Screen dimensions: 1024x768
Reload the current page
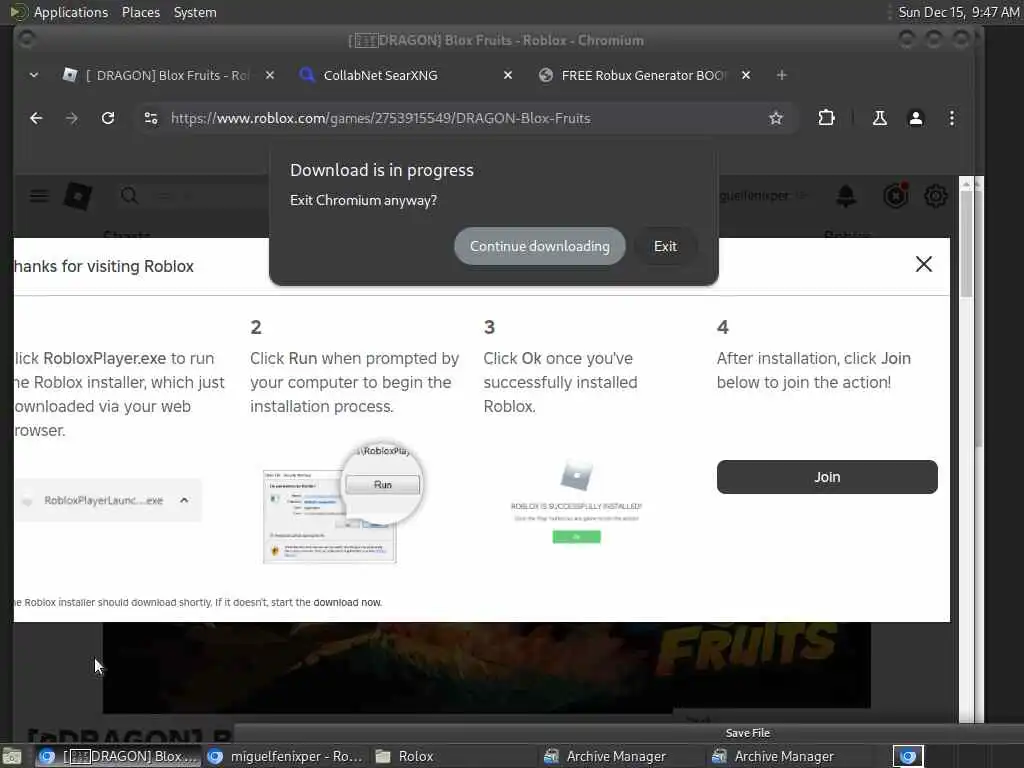coord(108,118)
